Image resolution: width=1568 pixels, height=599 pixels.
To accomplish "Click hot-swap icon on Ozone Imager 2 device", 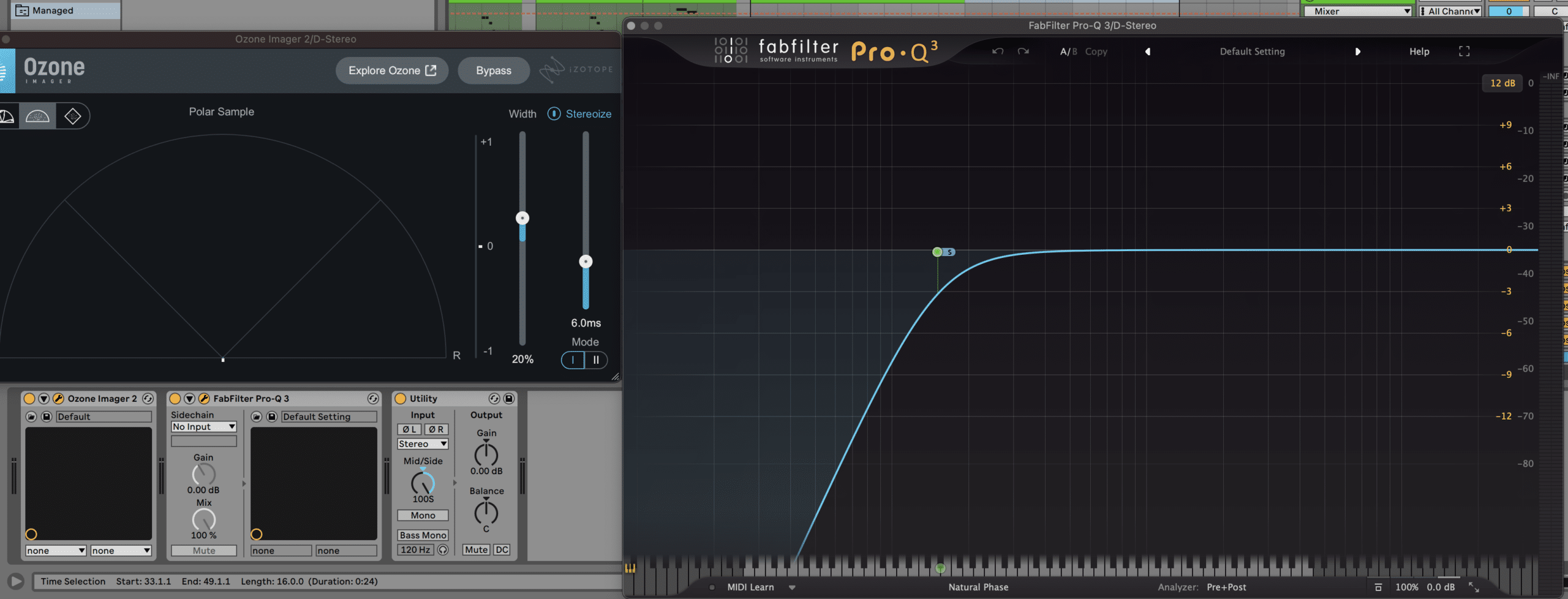I will tap(148, 399).
